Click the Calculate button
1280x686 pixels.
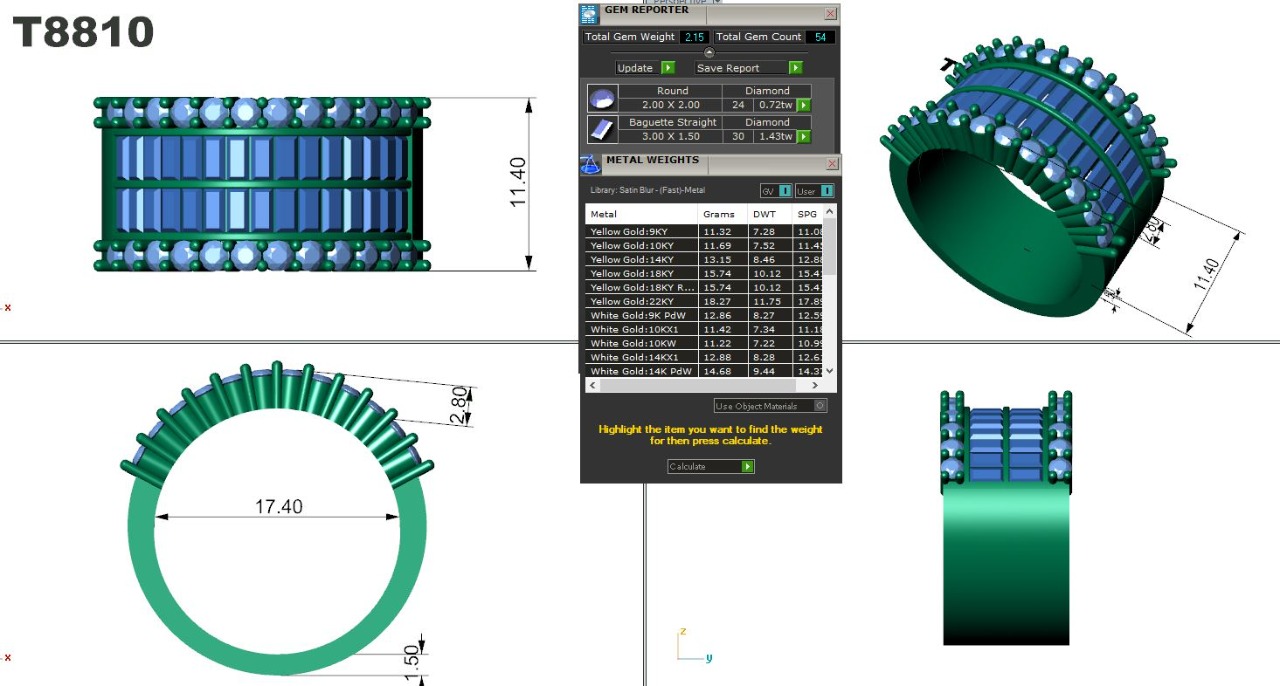(711, 466)
